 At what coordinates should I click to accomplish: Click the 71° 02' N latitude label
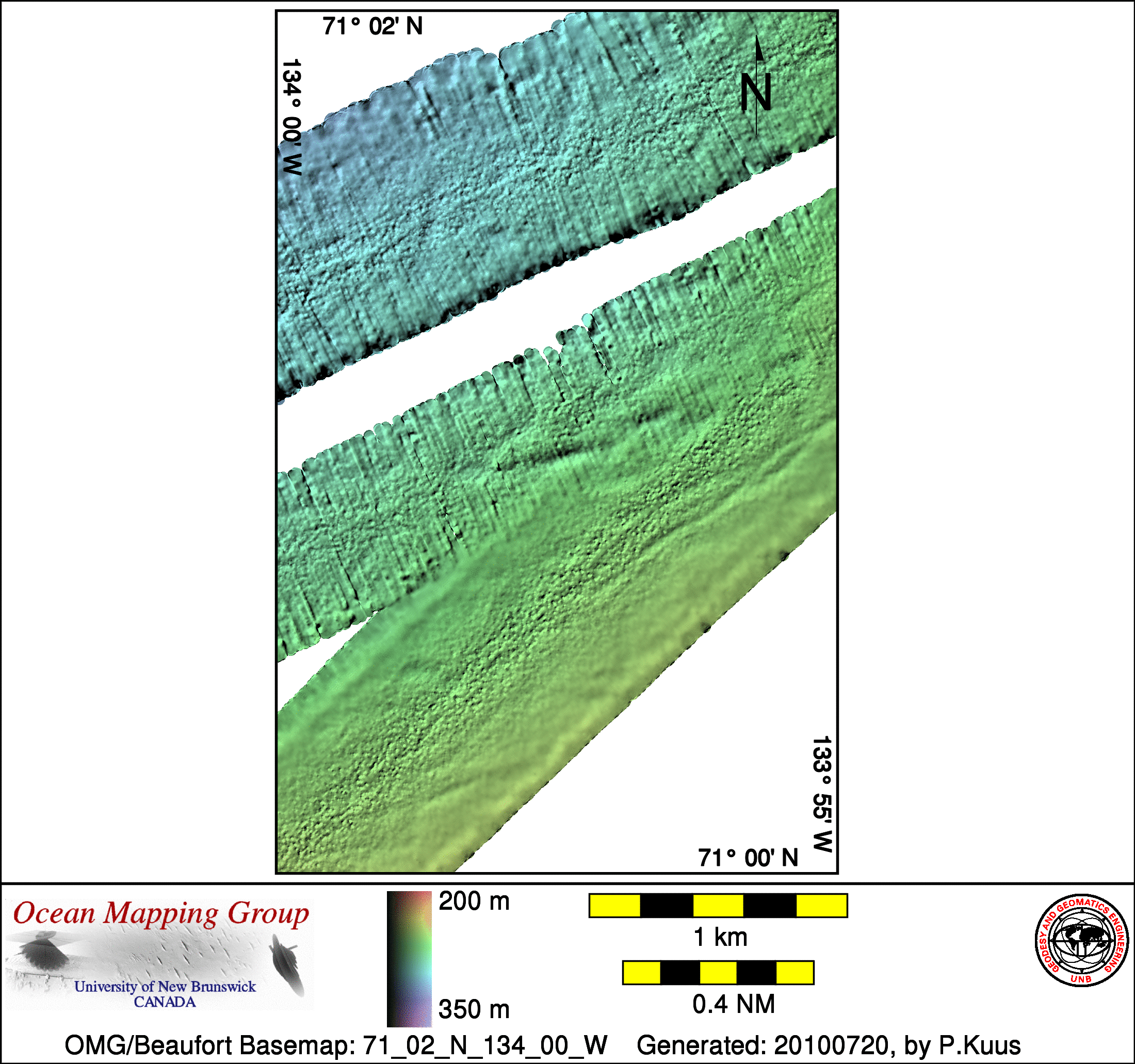click(372, 26)
